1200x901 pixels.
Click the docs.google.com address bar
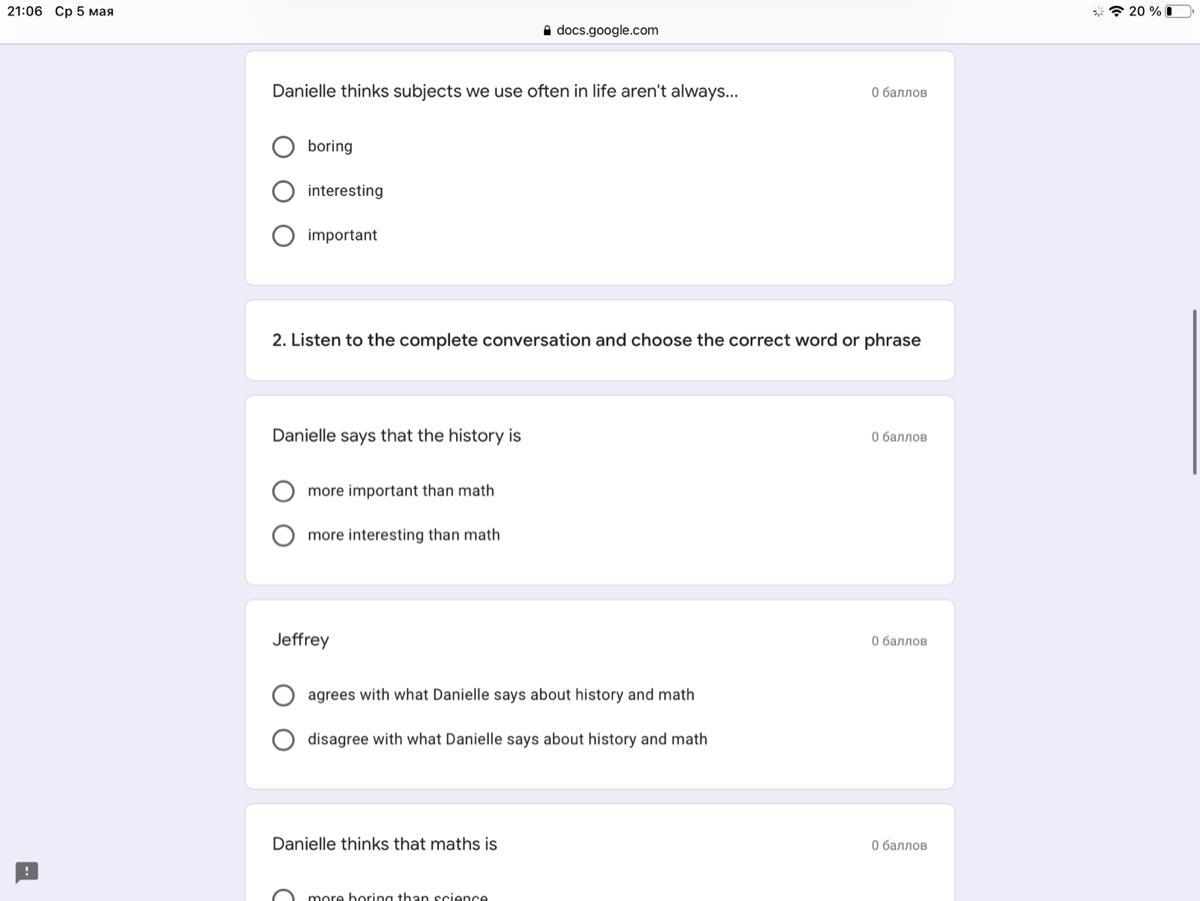click(600, 30)
